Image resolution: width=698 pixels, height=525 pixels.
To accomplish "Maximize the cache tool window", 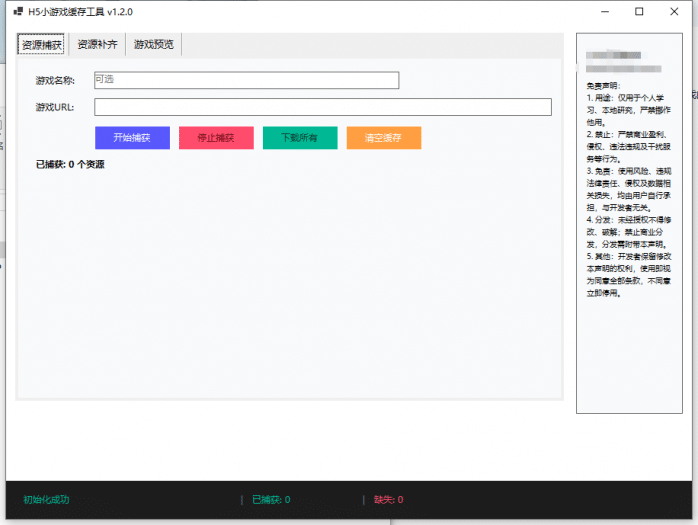I will click(639, 12).
